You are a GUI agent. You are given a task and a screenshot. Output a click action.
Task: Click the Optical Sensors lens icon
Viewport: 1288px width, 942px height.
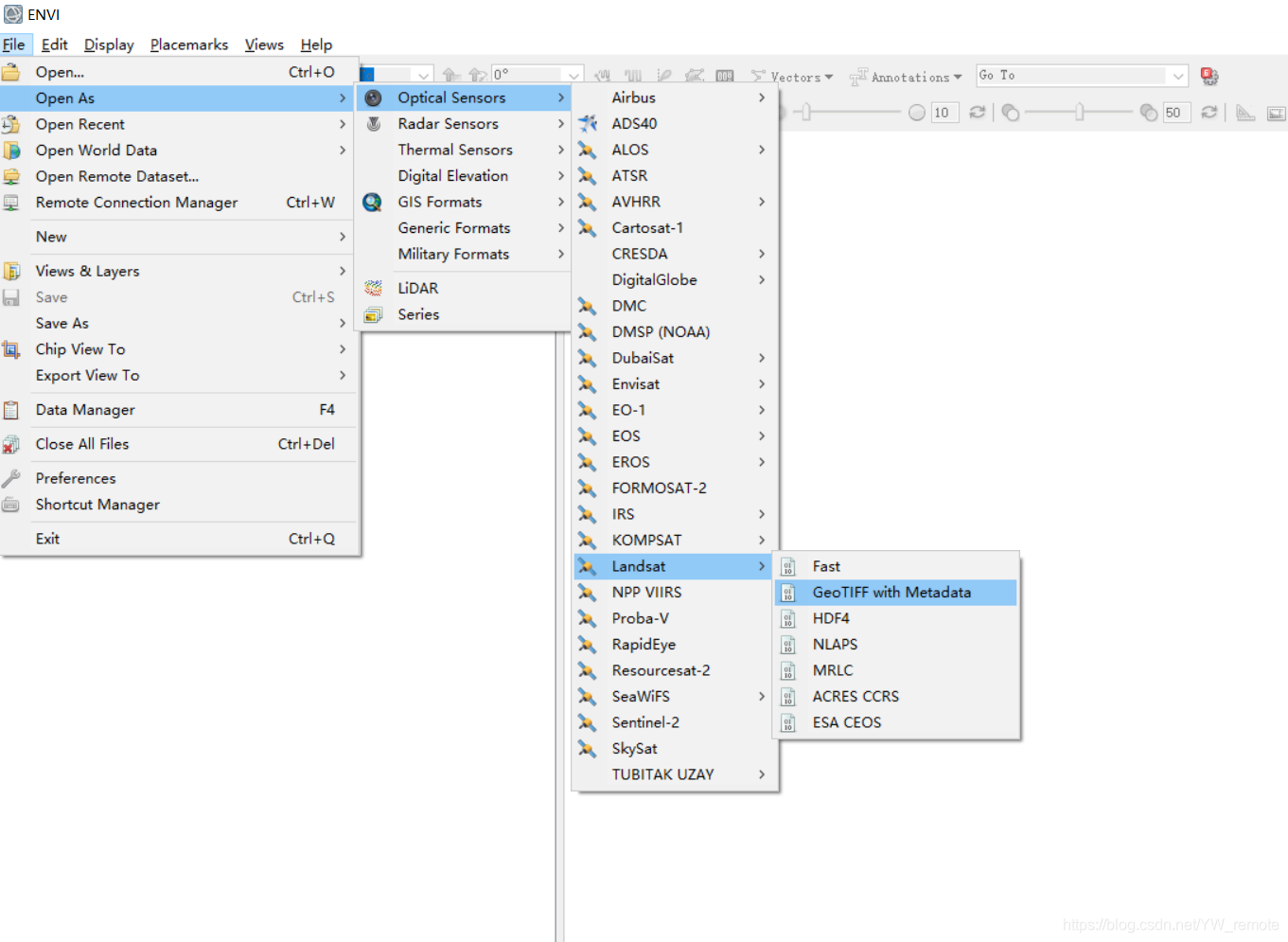point(374,98)
